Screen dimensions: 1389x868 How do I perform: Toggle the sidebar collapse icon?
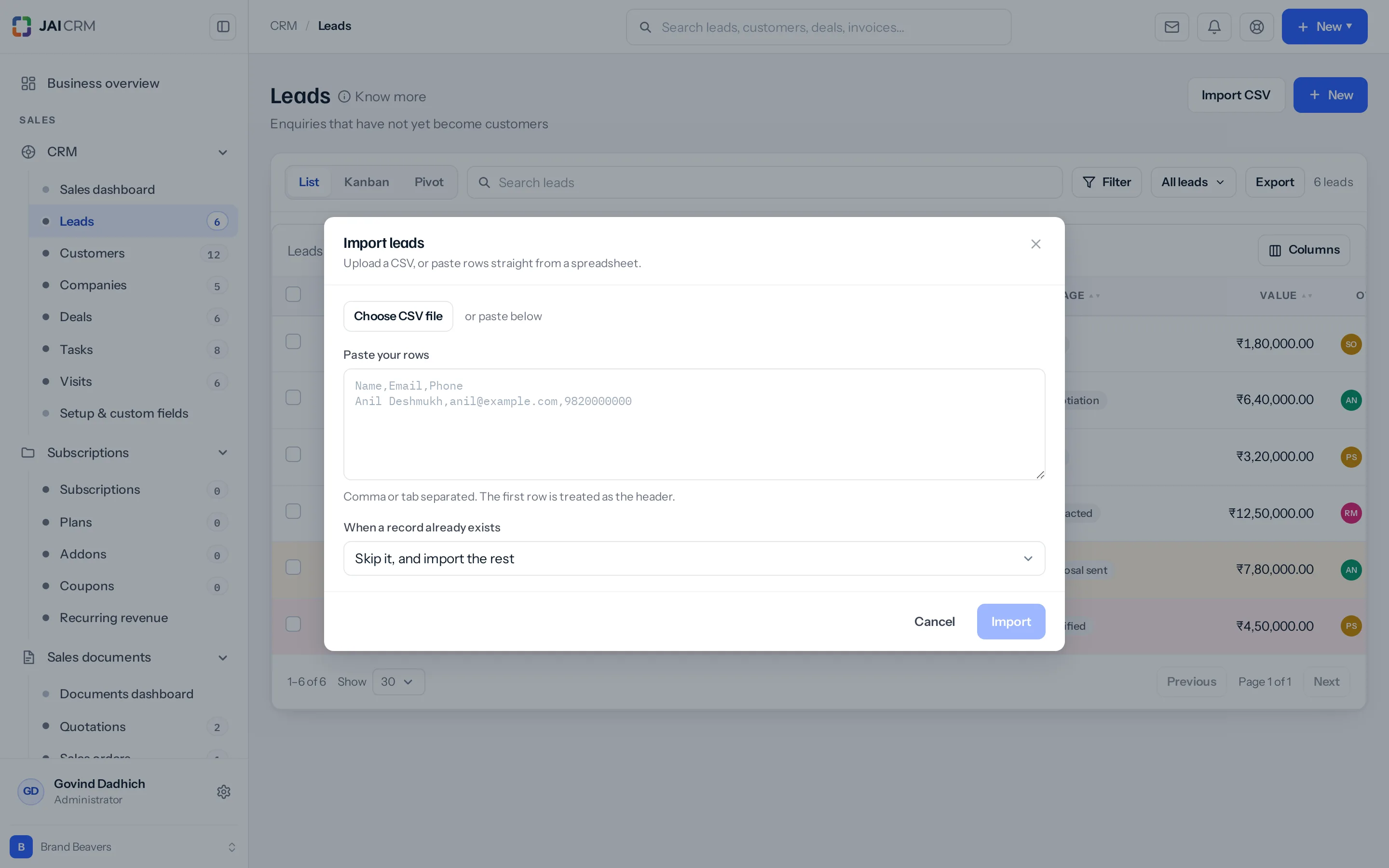click(x=223, y=27)
